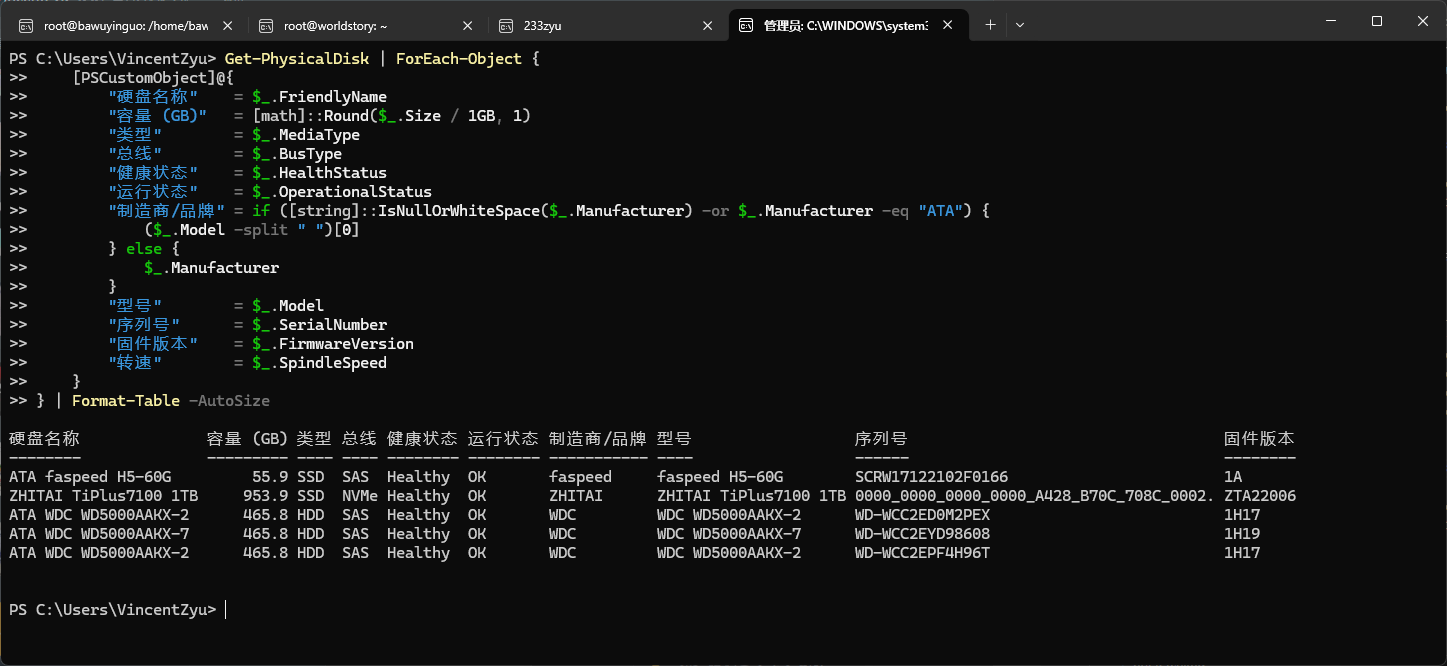
Task: Click the 序列号 column header in the table
Action: click(x=881, y=439)
